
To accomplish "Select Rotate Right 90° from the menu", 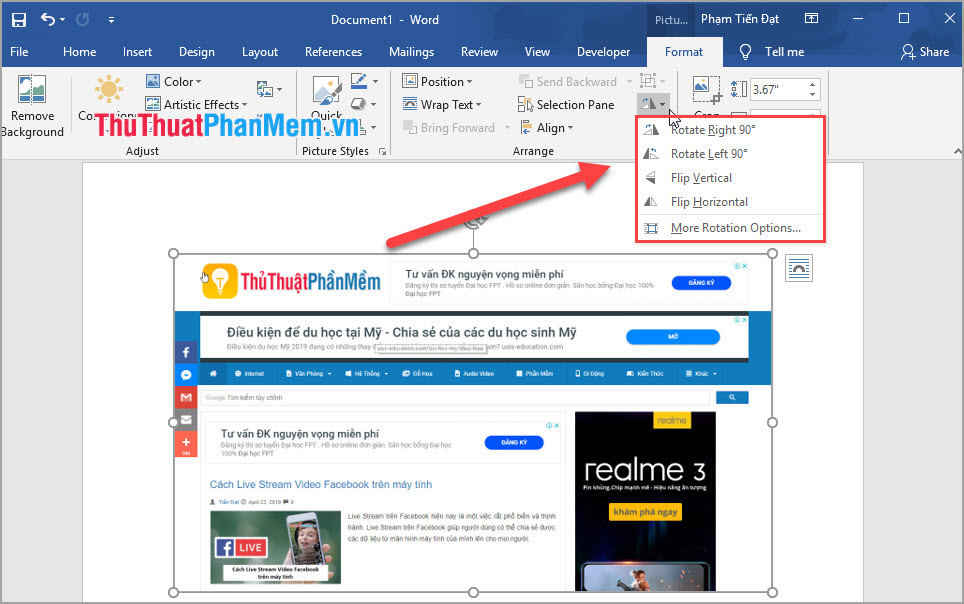I will tap(712, 129).
